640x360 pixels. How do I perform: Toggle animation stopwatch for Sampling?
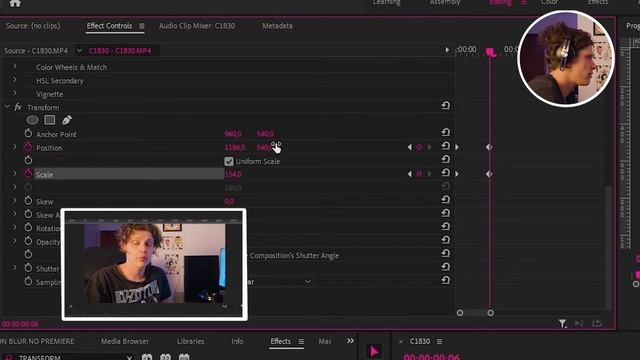click(x=28, y=281)
